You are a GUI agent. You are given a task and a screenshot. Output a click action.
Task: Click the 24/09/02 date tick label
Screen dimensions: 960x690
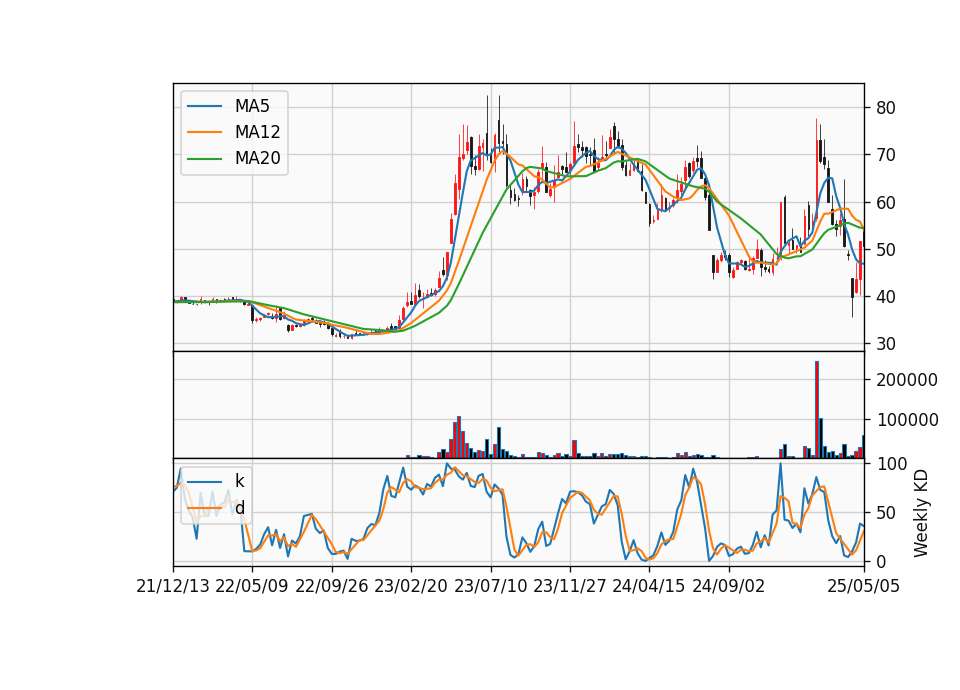(729, 586)
